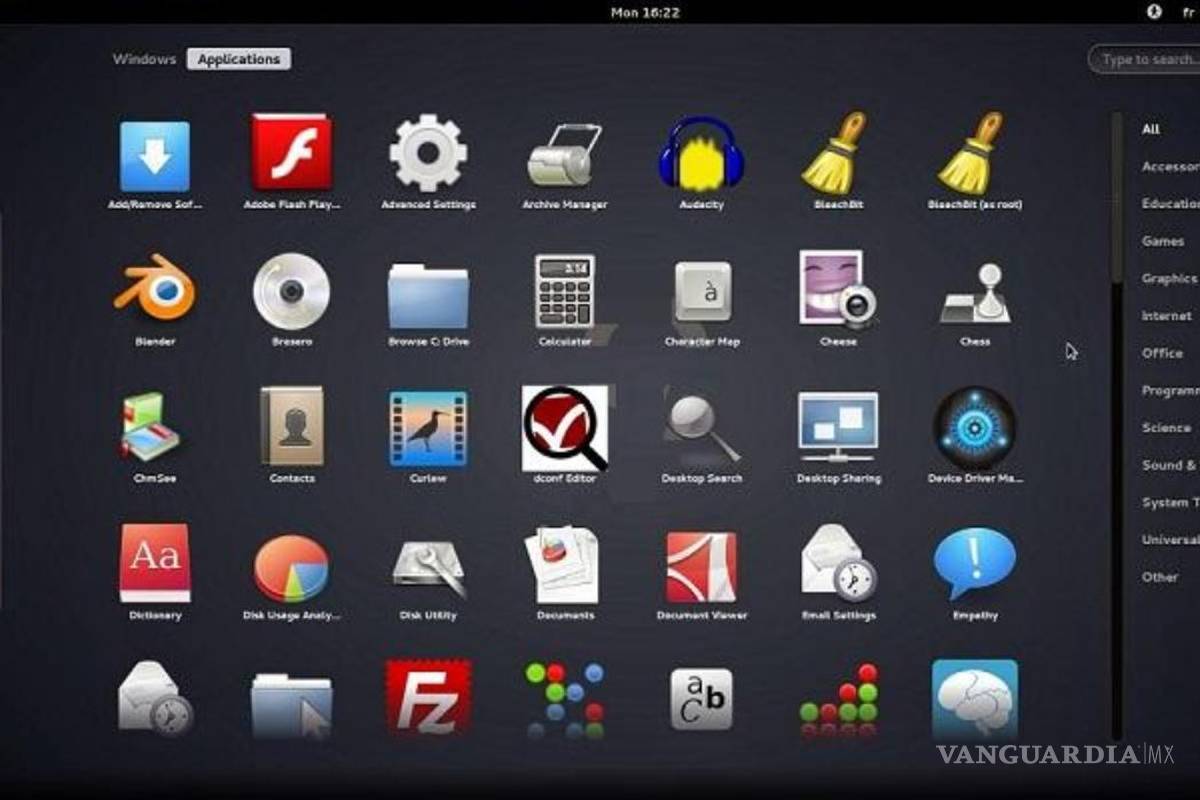
Task: Launch FileZilla
Action: click(428, 697)
